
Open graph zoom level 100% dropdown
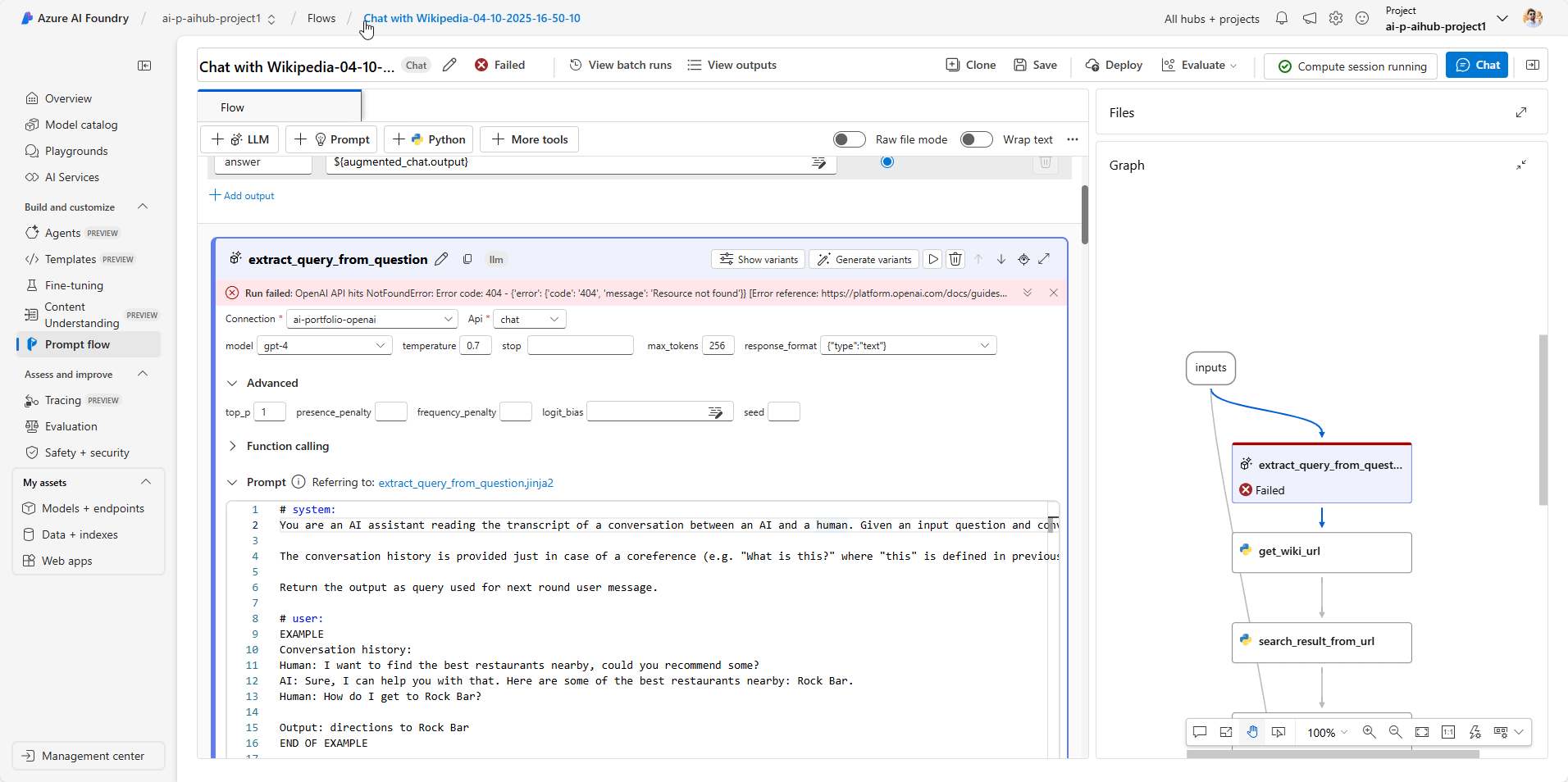1327,732
